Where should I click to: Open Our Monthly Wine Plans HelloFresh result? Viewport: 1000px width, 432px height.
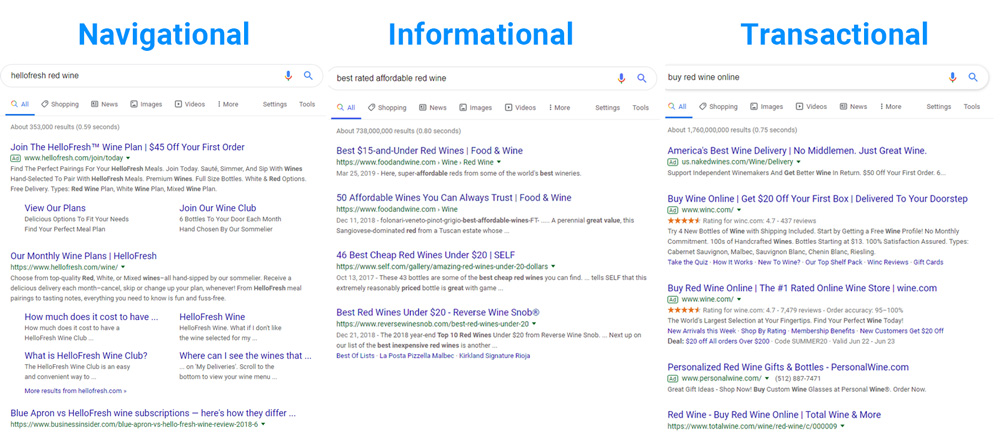(84, 256)
